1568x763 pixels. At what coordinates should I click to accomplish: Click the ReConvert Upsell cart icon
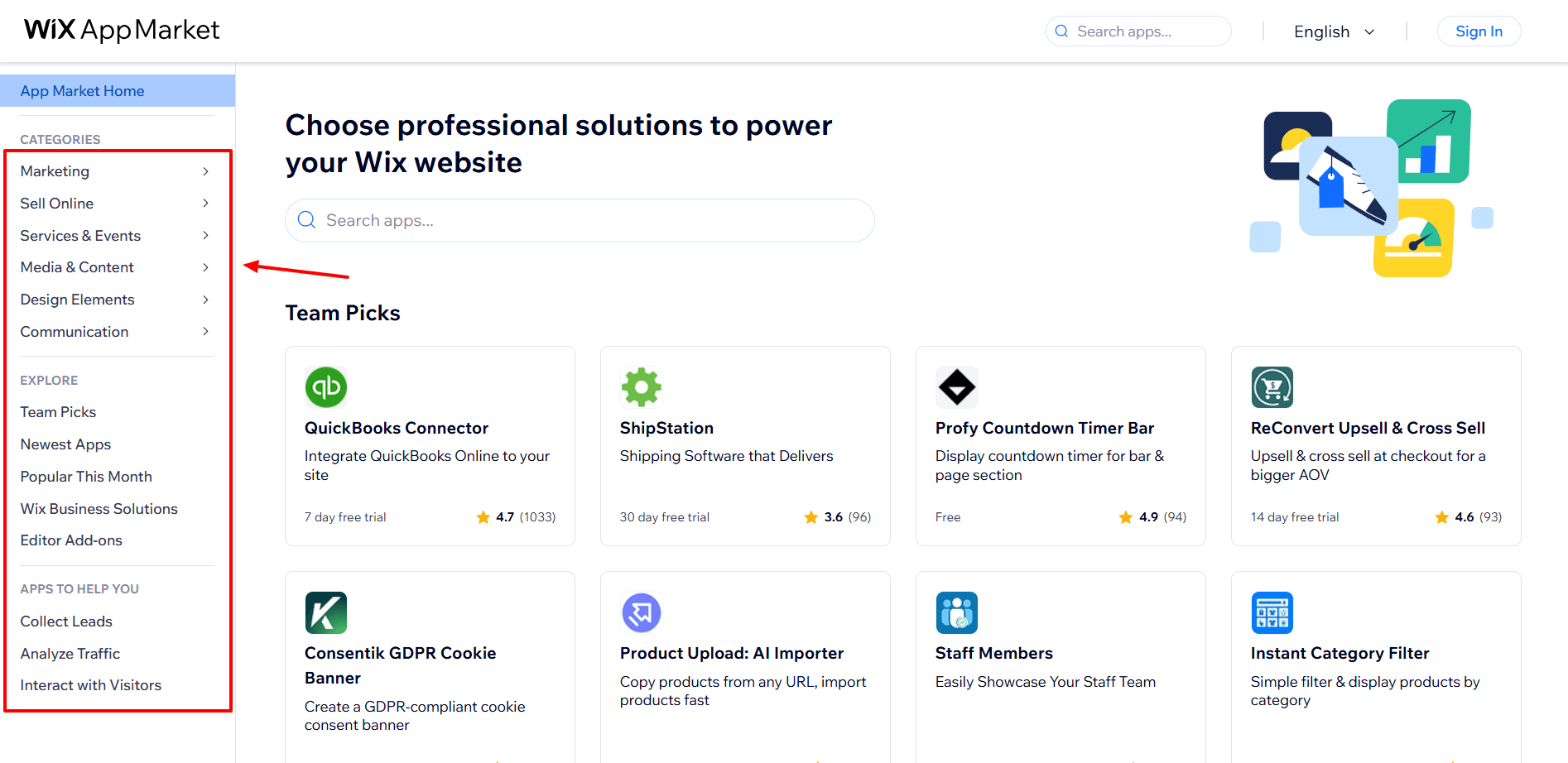[x=1272, y=387]
